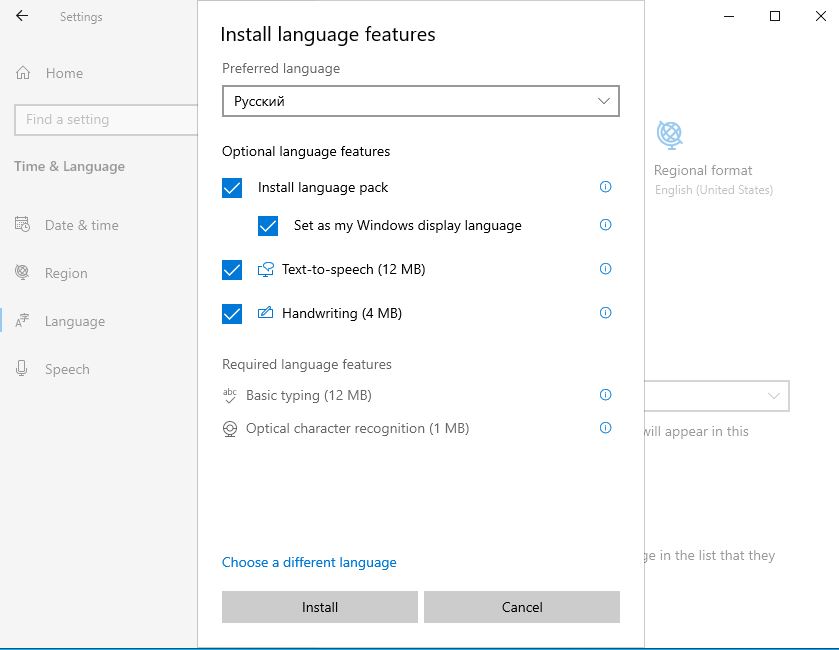Screen dimensions: 839x650
Task: Show info for Install language pack
Action: coord(605,187)
